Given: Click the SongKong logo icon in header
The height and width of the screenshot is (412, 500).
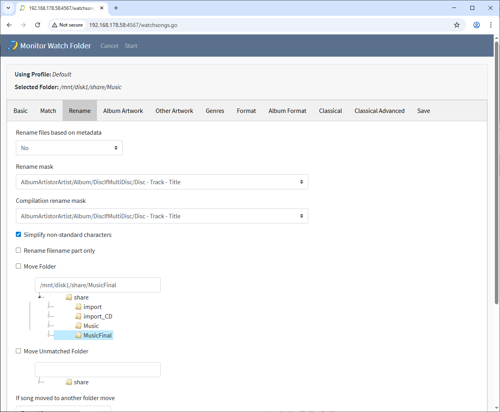Looking at the screenshot, I should click(x=12, y=46).
